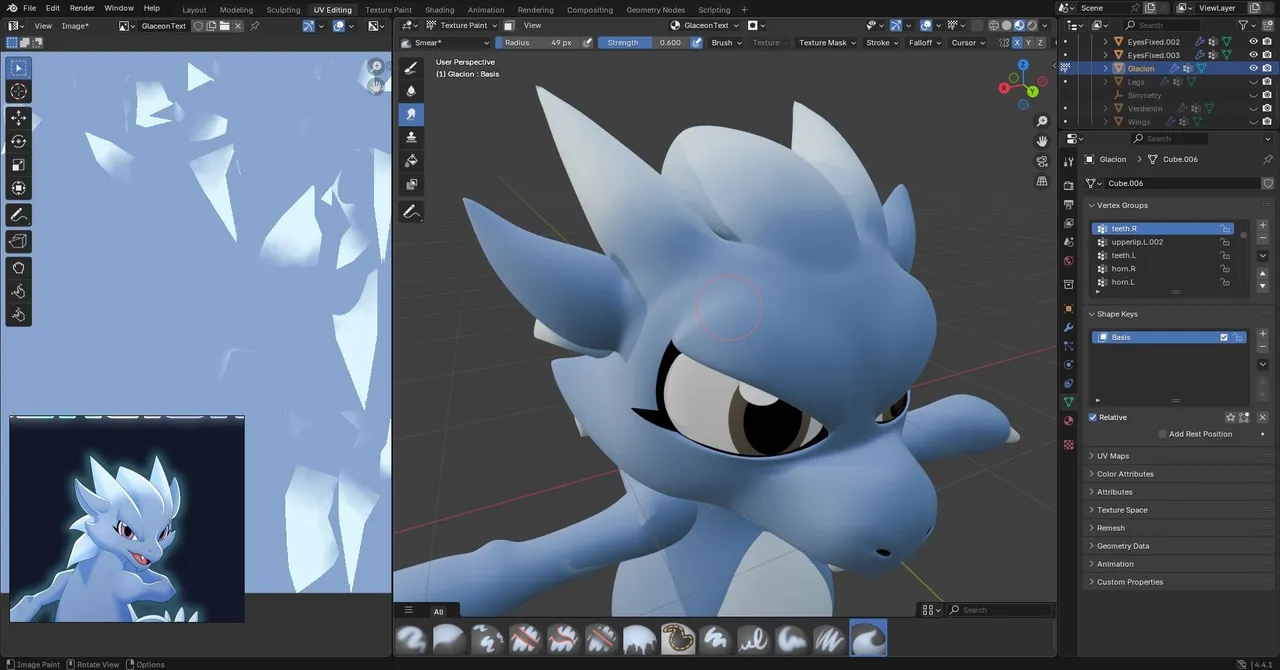Open an image file via the folder icon

tap(225, 26)
